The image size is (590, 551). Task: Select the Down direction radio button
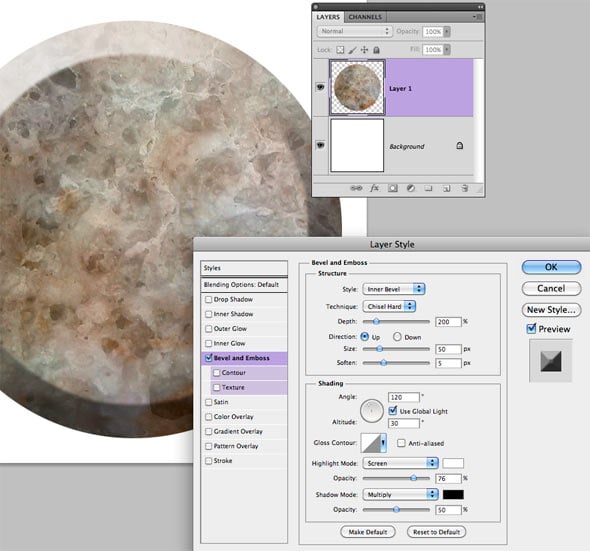tap(397, 337)
